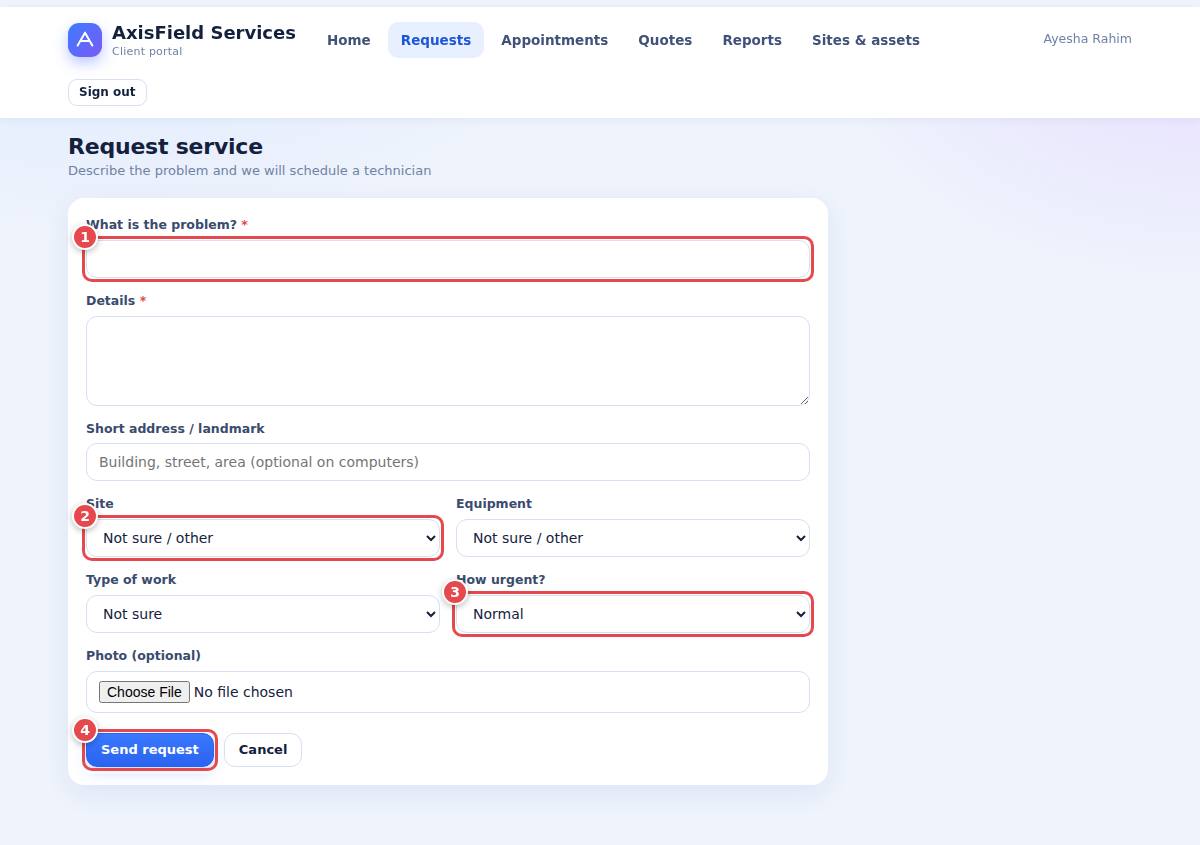Click the Sign out button
Screen dimensions: 1200x845
point(107,92)
